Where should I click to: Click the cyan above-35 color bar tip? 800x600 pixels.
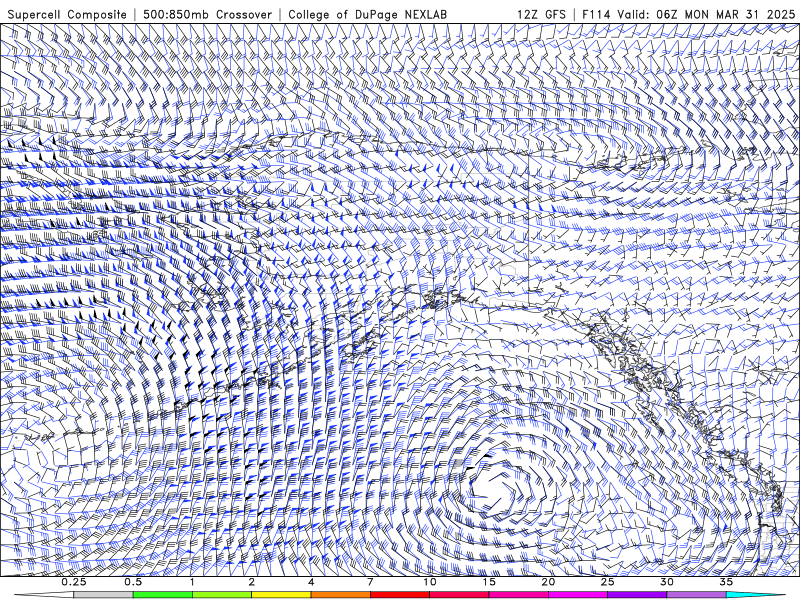[755, 595]
